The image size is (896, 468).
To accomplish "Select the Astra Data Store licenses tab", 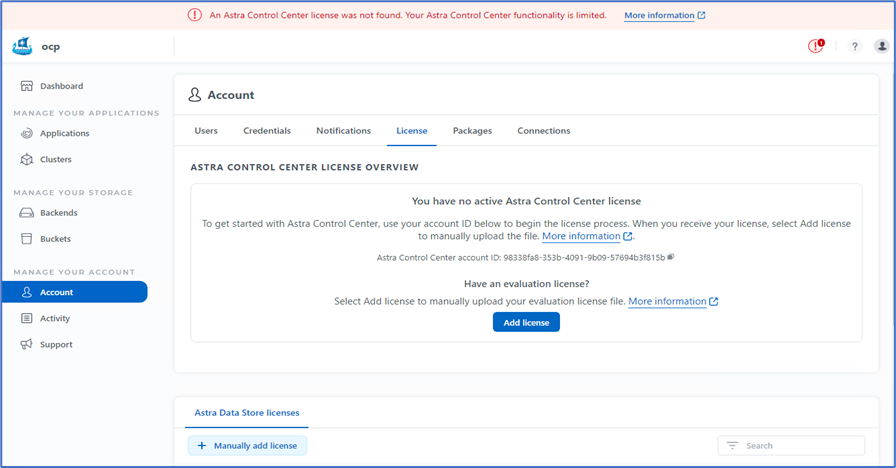I will [246, 412].
